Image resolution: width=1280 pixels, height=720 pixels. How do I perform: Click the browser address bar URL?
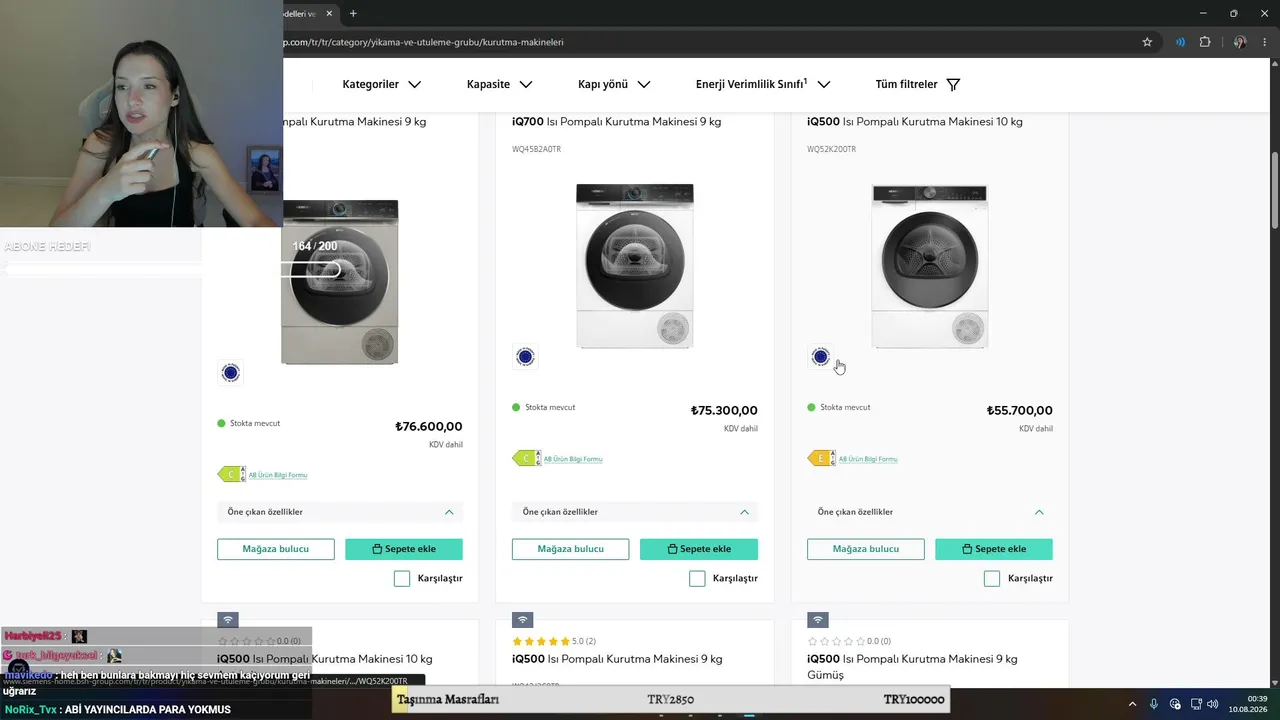424,42
